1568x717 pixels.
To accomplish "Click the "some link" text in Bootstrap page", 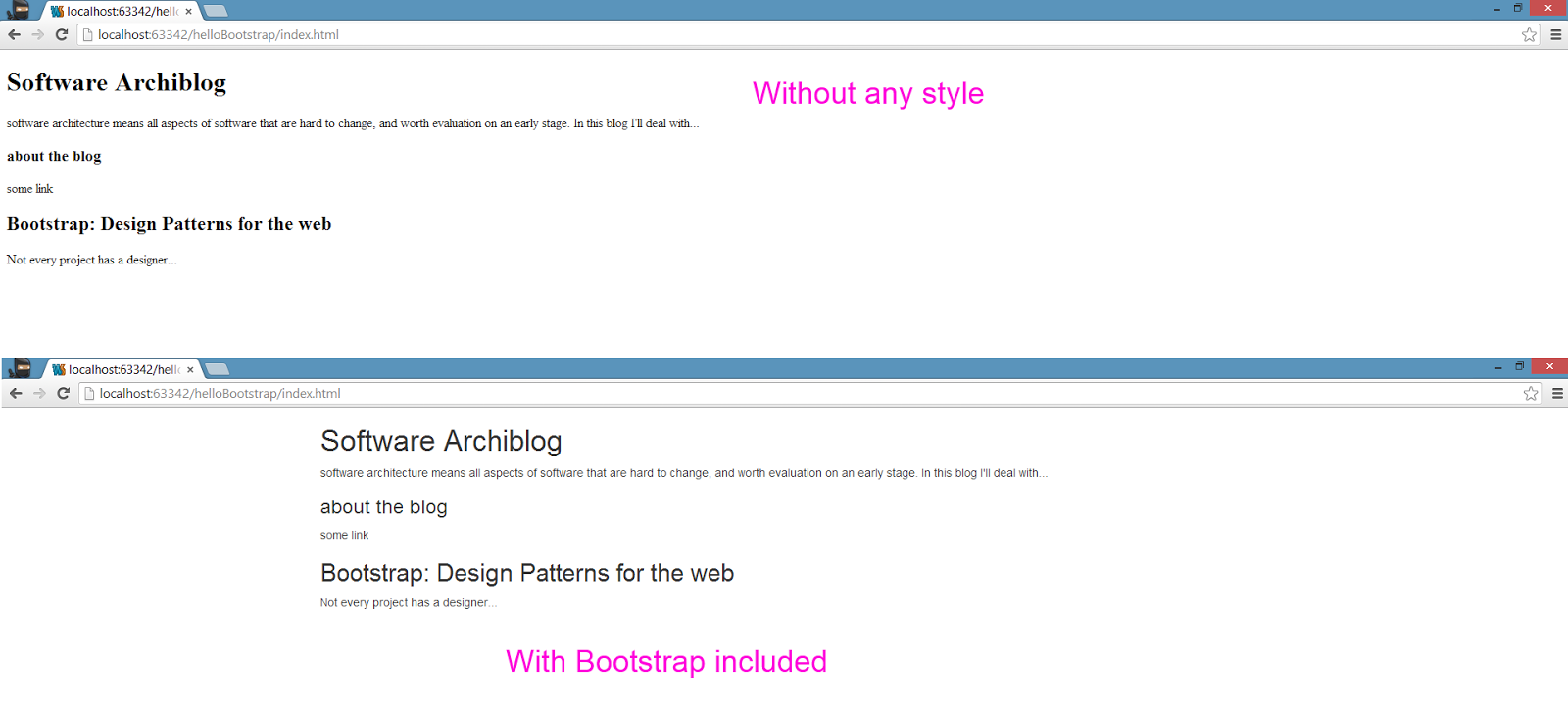I will tap(344, 535).
